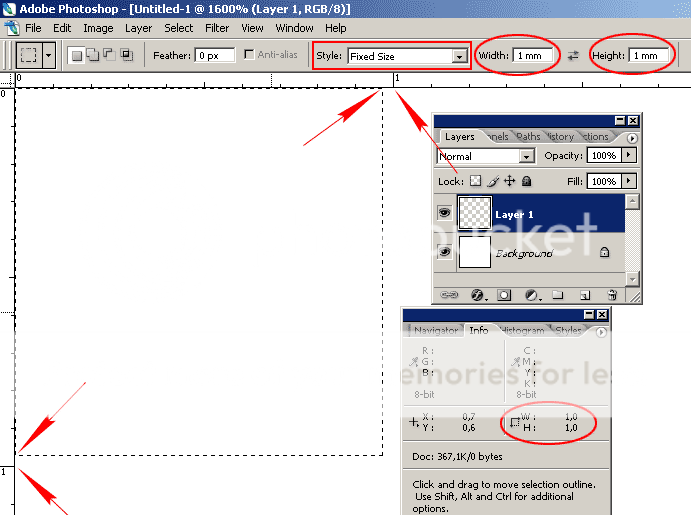Open the Style dropdown showing Fixed Size

(407, 56)
